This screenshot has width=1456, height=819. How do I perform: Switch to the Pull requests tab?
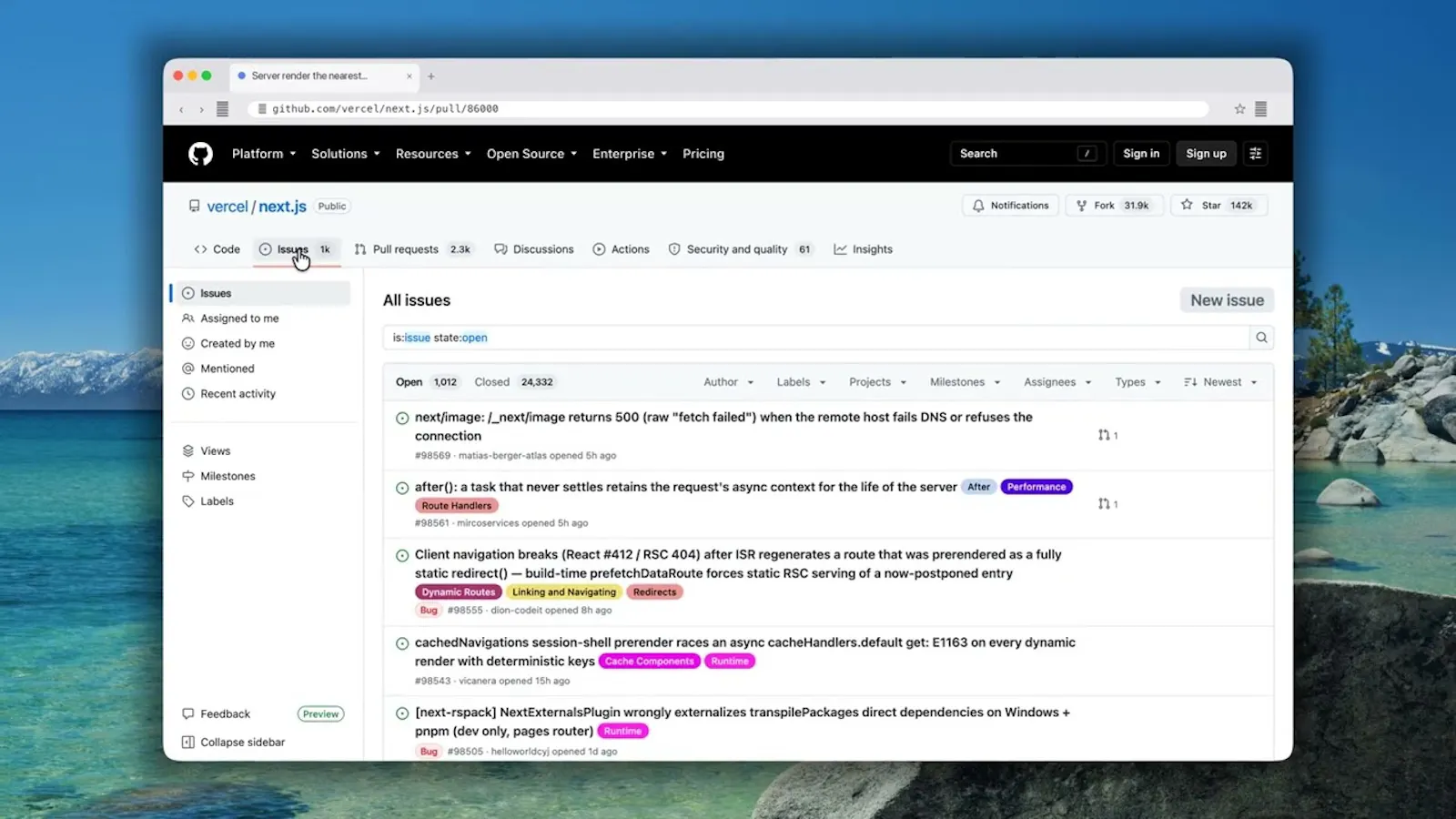click(x=413, y=249)
